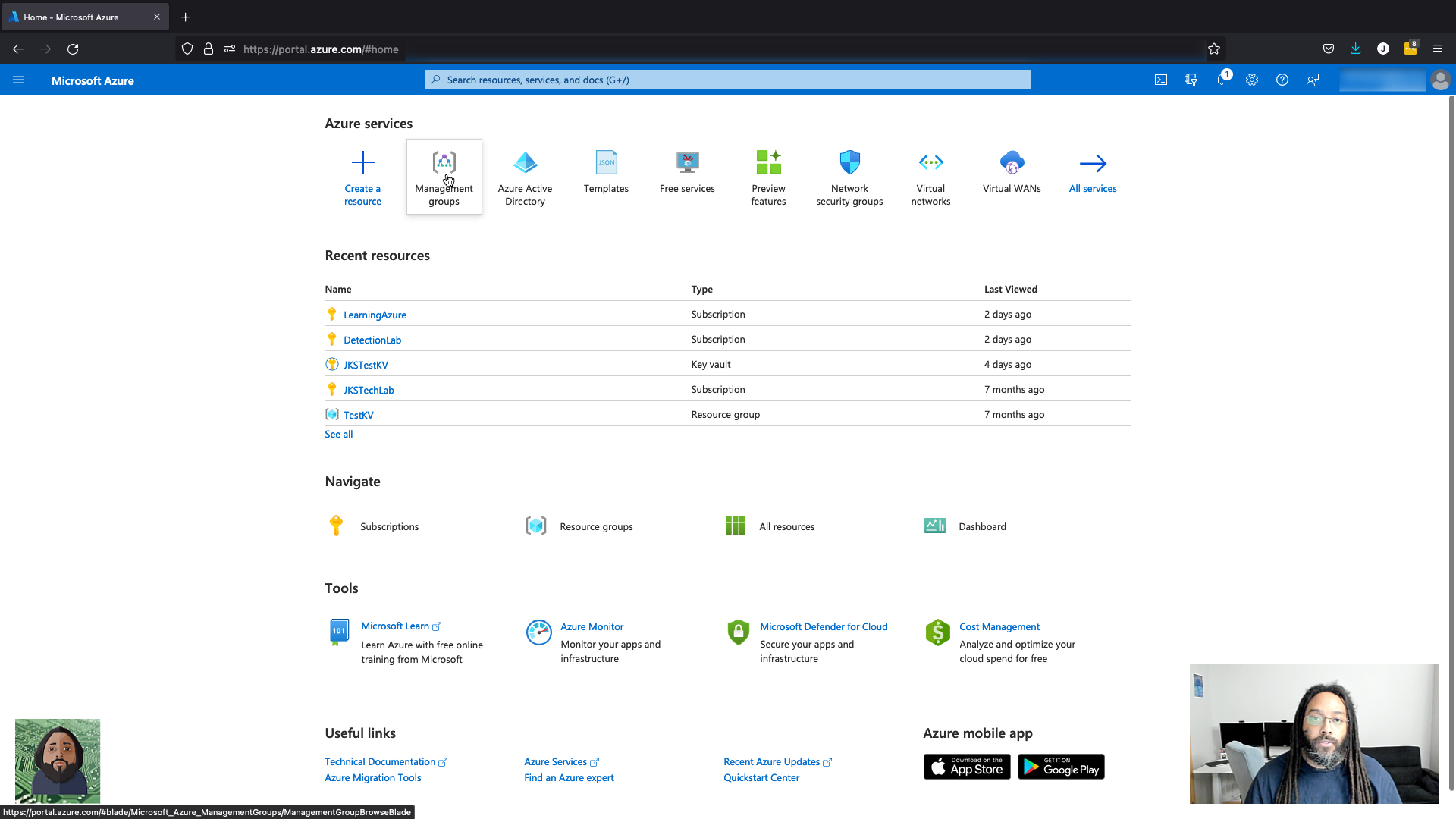Click Download on the App Store badge
The height and width of the screenshot is (819, 1456).
point(967,767)
